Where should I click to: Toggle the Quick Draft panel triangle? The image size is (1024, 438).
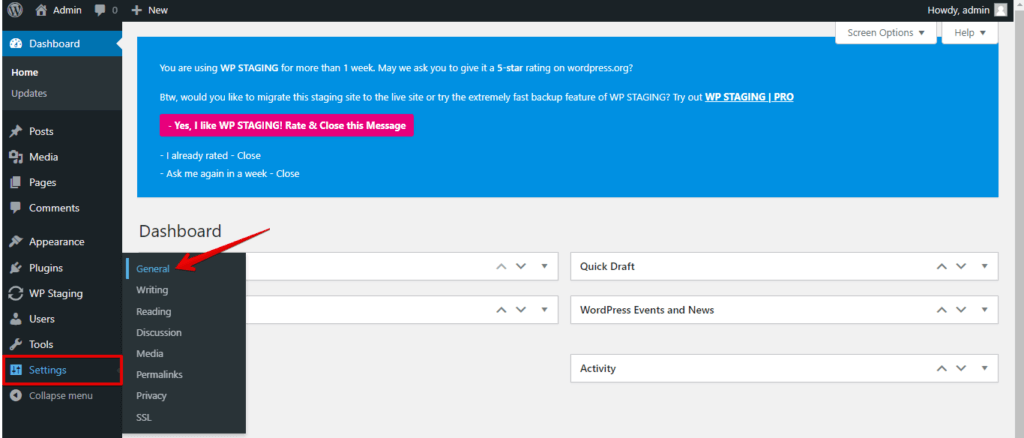[984, 266]
